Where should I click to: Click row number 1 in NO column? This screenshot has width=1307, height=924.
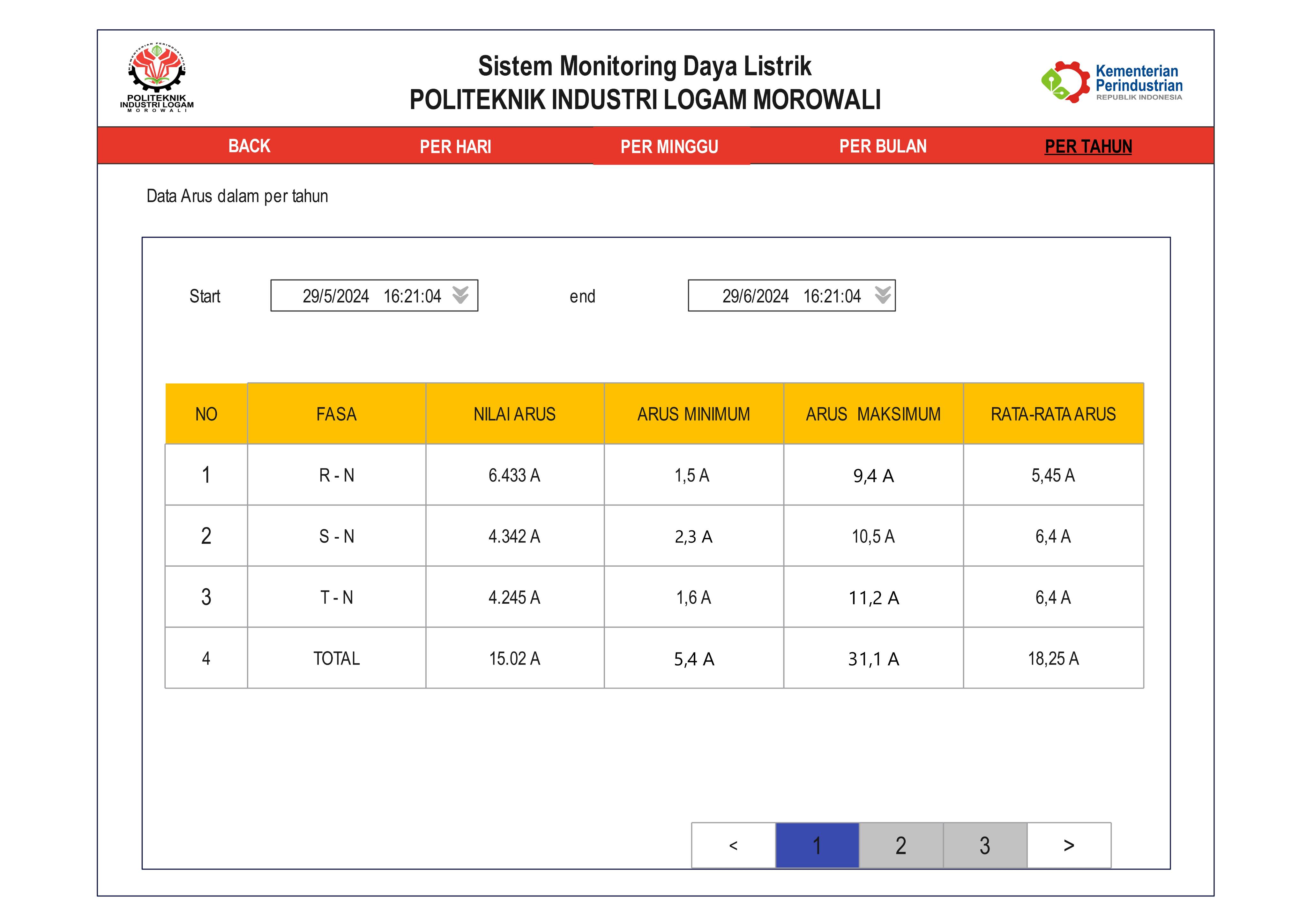[206, 475]
